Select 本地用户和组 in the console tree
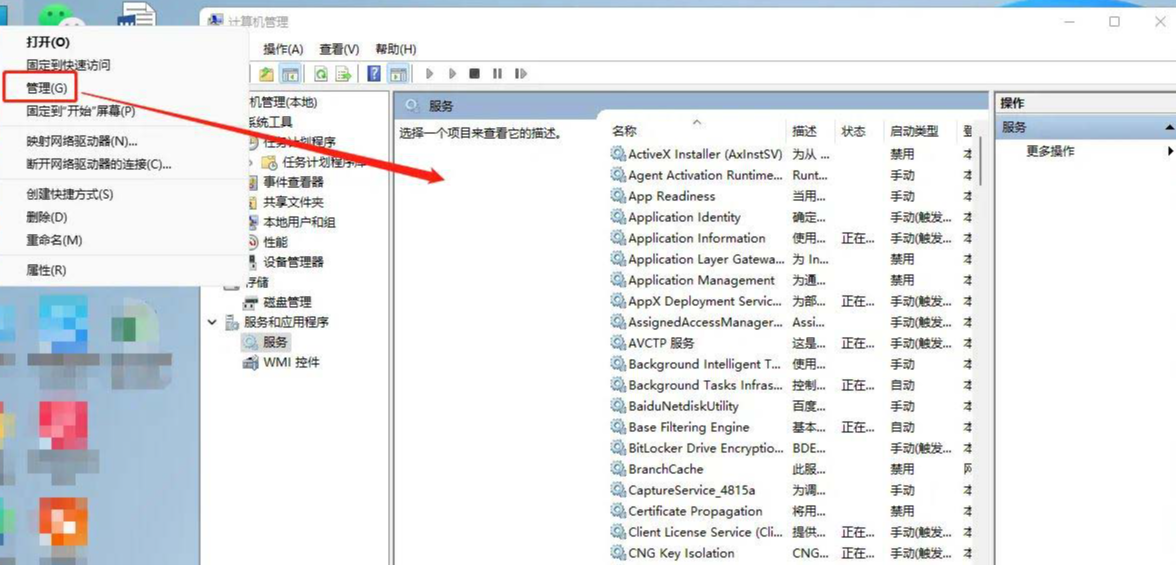 click(x=299, y=222)
